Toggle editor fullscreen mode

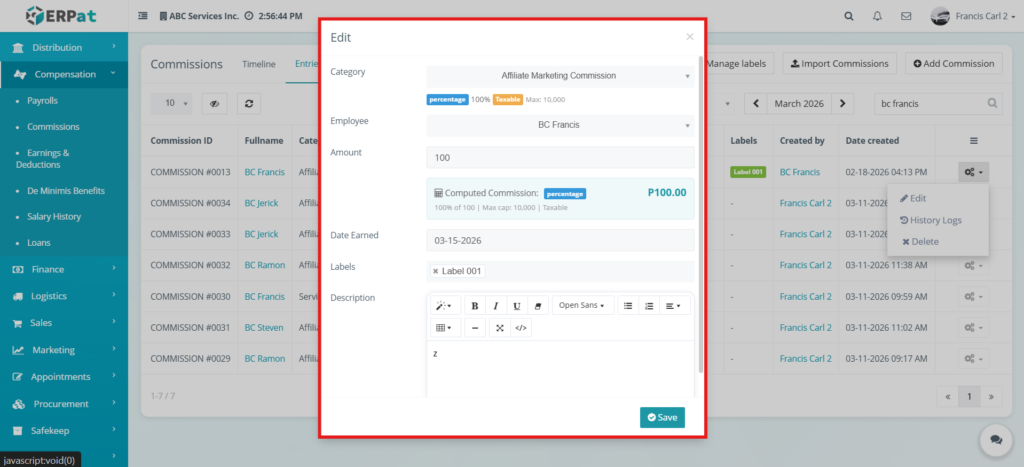[500, 328]
